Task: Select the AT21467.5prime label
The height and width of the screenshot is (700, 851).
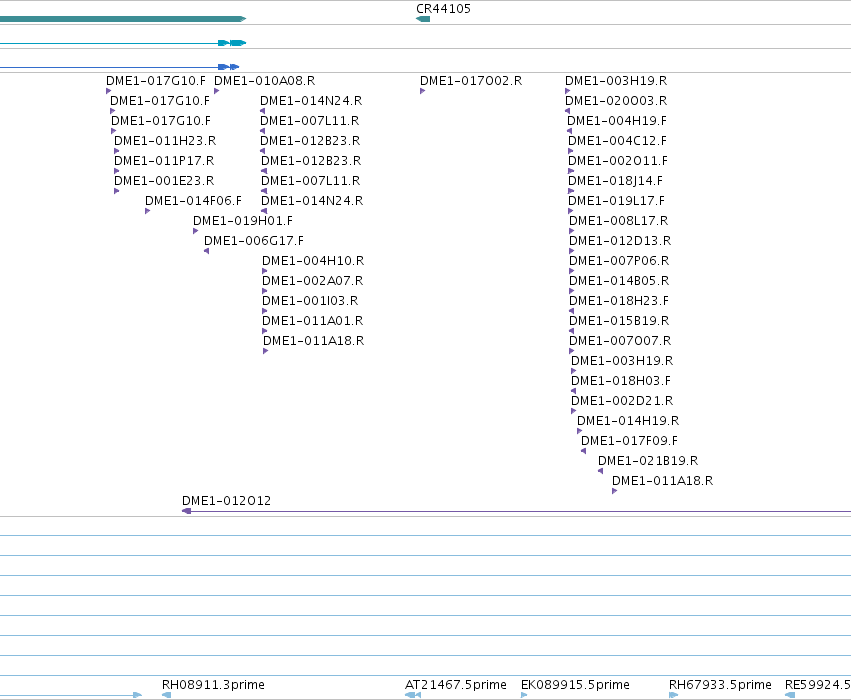Action: coord(456,685)
